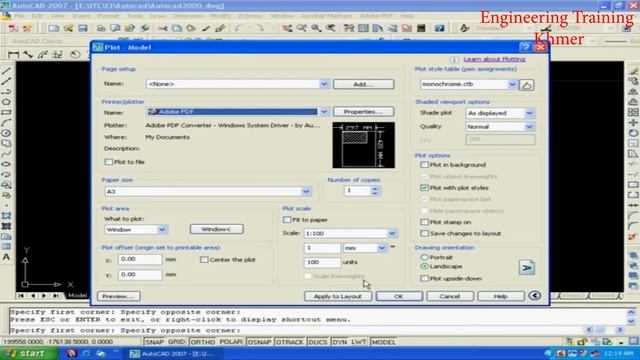Open the File menu
This screenshot has width=640, height=360.
click(x=20, y=16)
